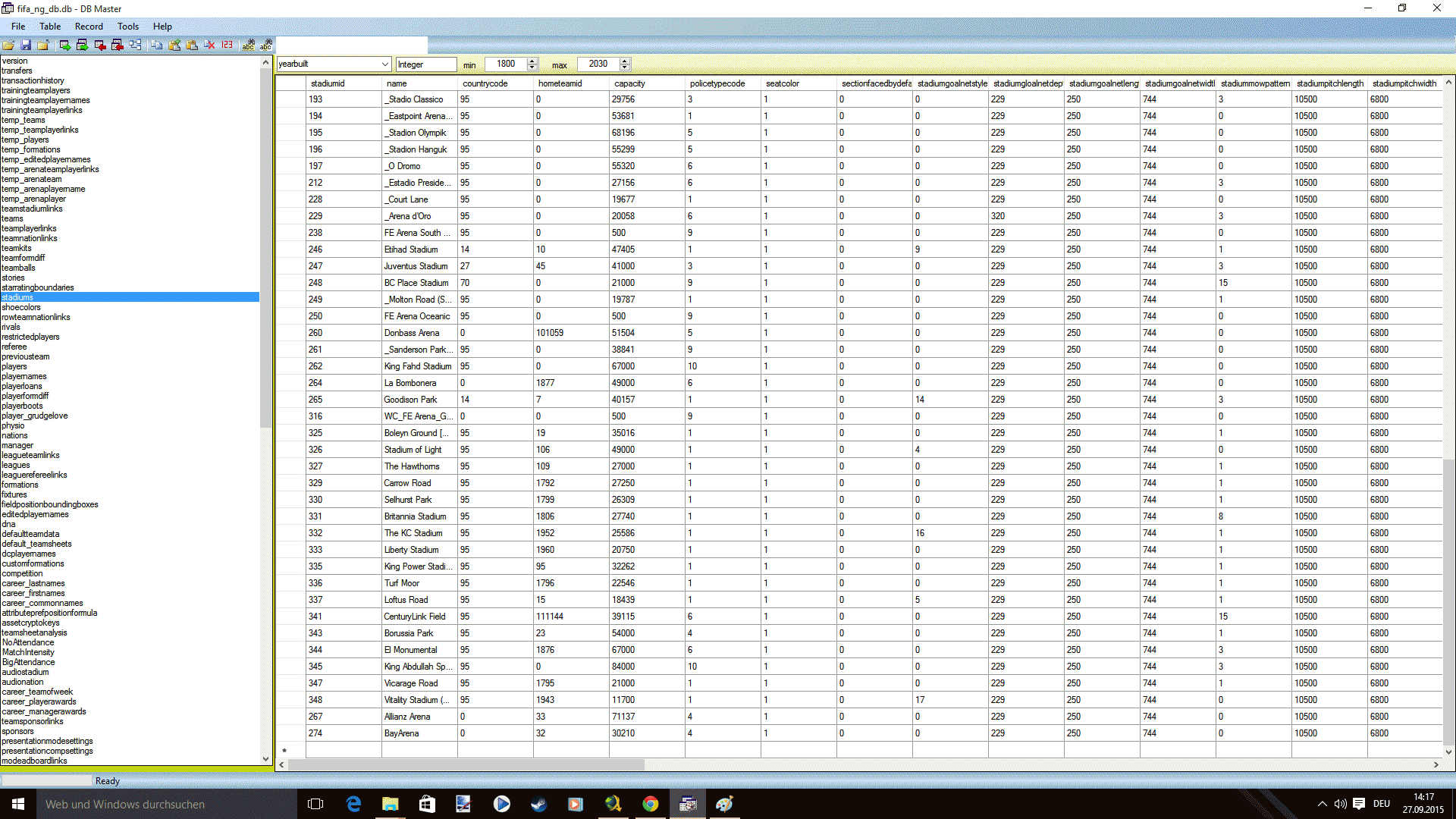Decrease the max value stepper
The height and width of the screenshot is (819, 1456).
[x=625, y=67]
